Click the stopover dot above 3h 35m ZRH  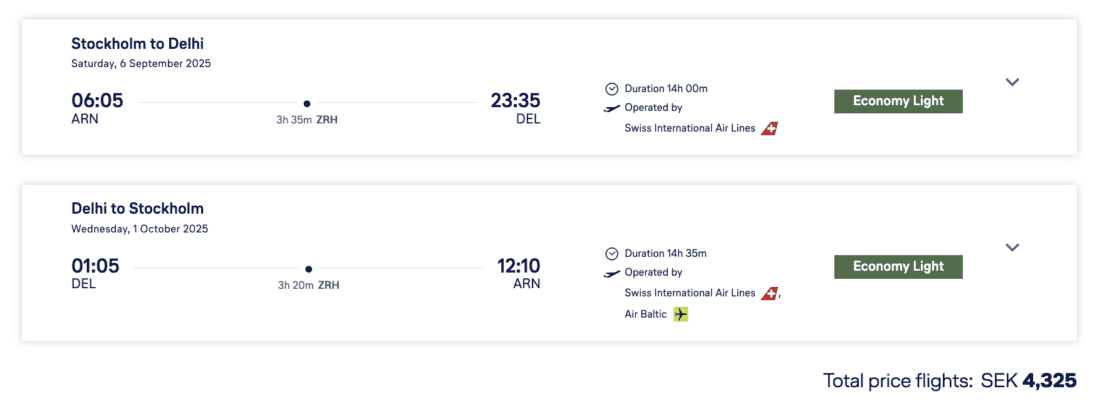pos(307,103)
